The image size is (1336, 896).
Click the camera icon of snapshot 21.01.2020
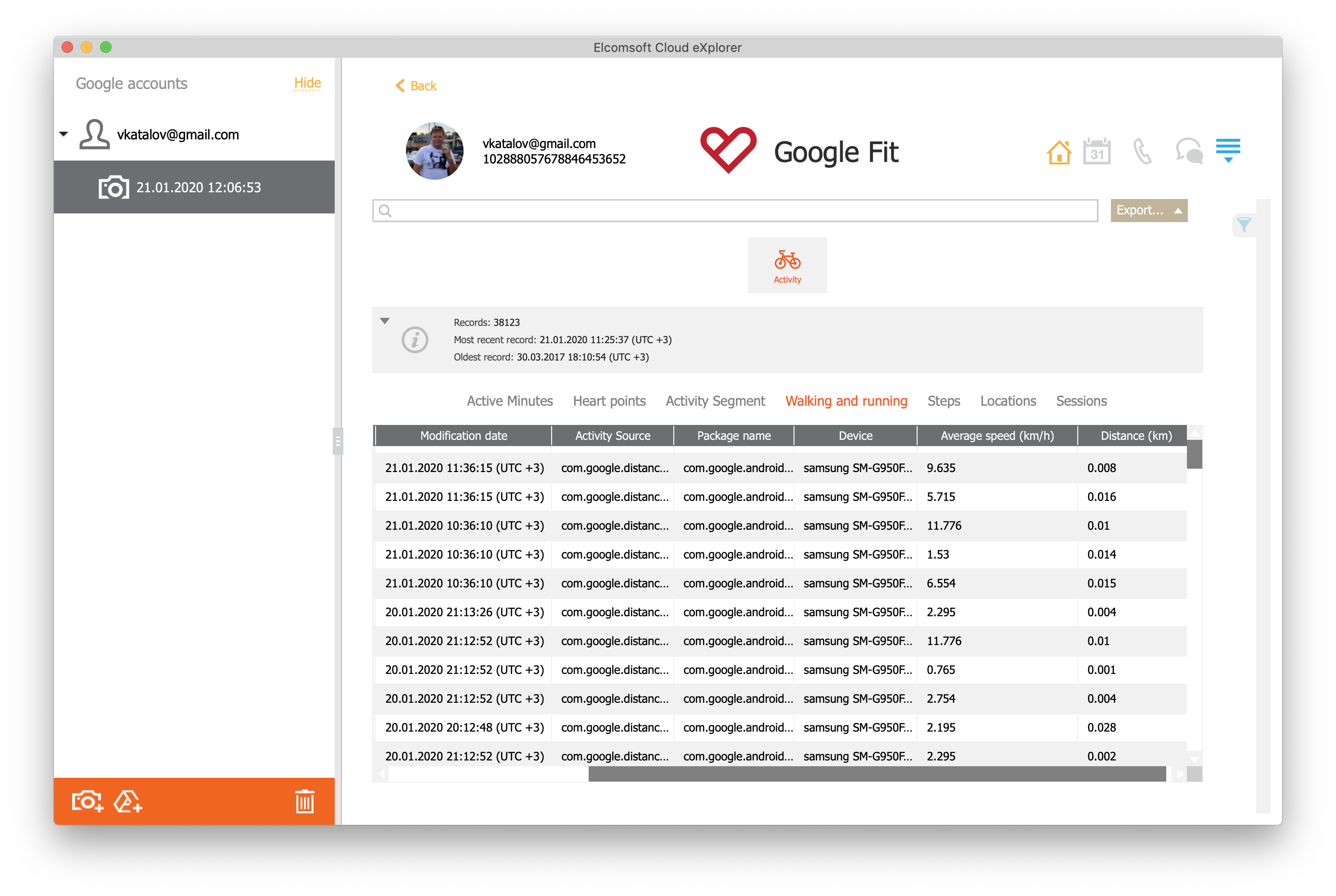coord(113,187)
